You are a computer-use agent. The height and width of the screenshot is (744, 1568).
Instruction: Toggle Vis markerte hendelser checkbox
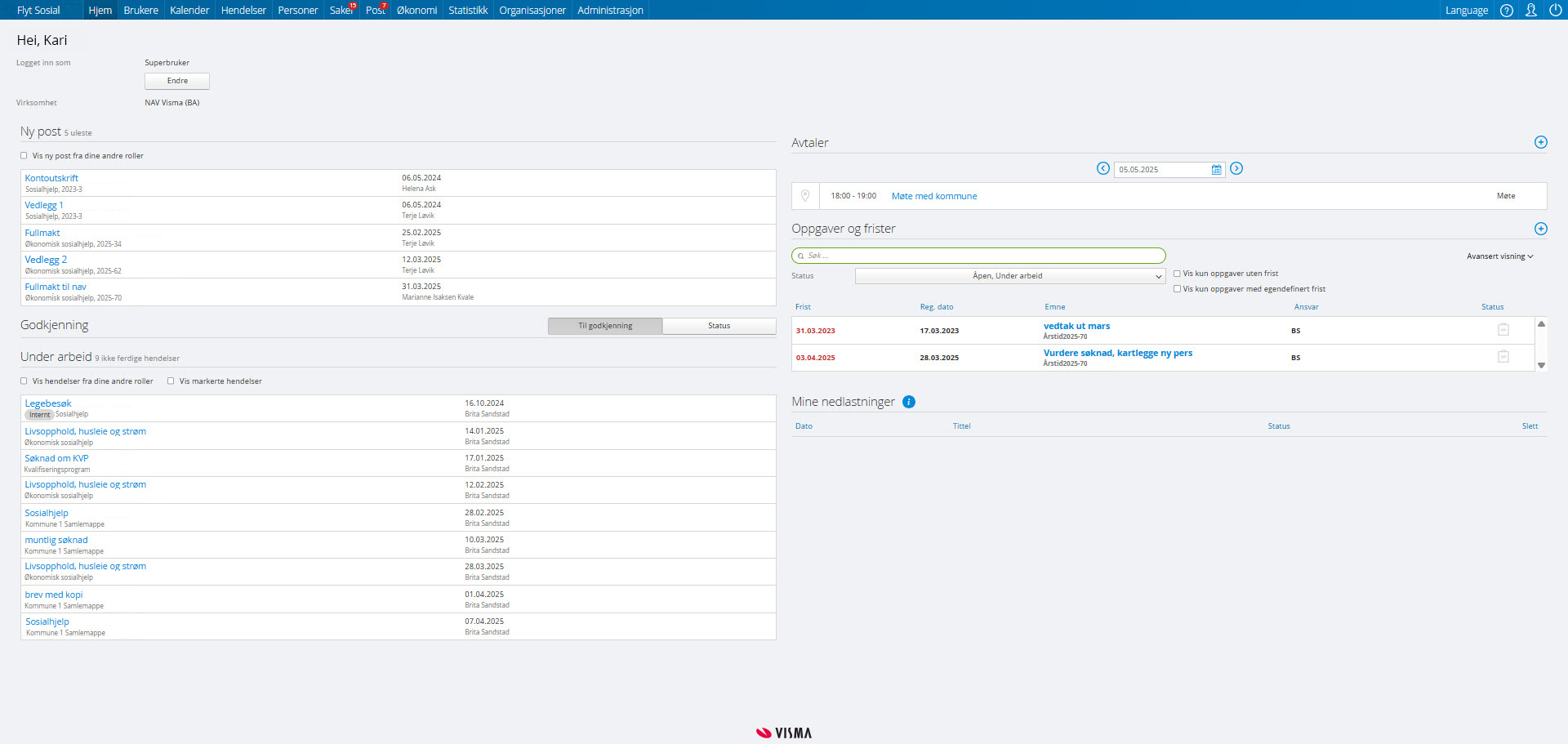coord(171,381)
